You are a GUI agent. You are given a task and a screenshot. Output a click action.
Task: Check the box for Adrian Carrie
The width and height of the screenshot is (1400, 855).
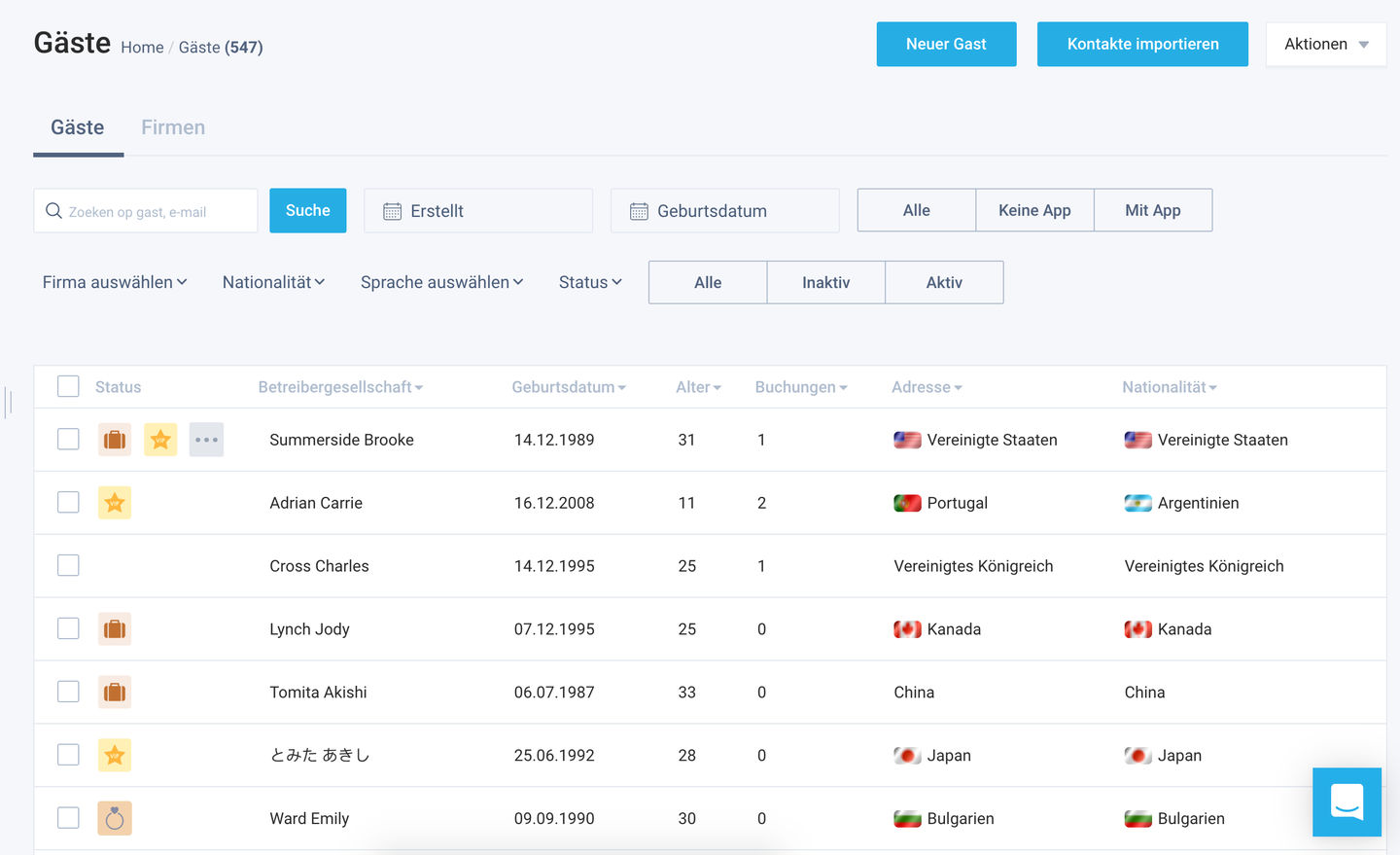tap(68, 502)
